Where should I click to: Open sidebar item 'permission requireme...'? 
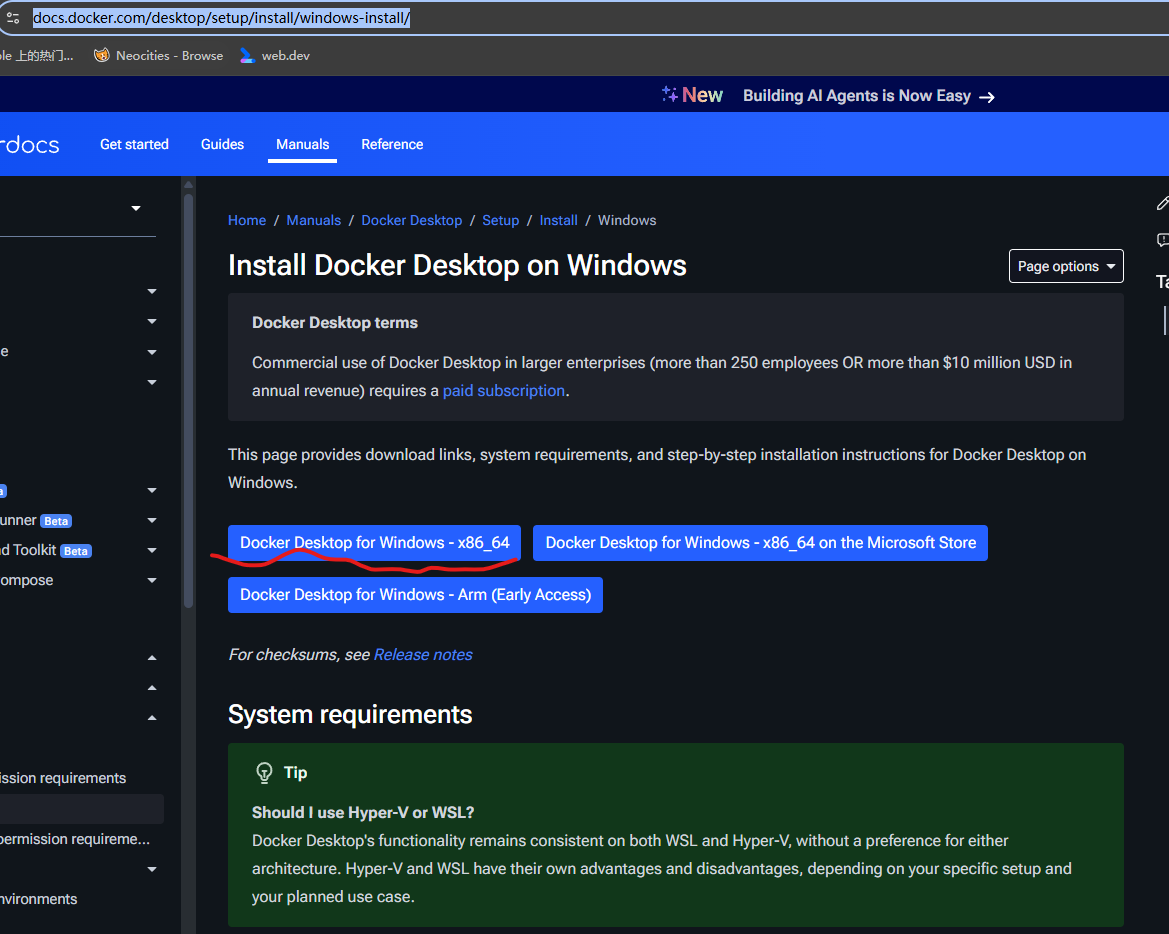[75, 839]
